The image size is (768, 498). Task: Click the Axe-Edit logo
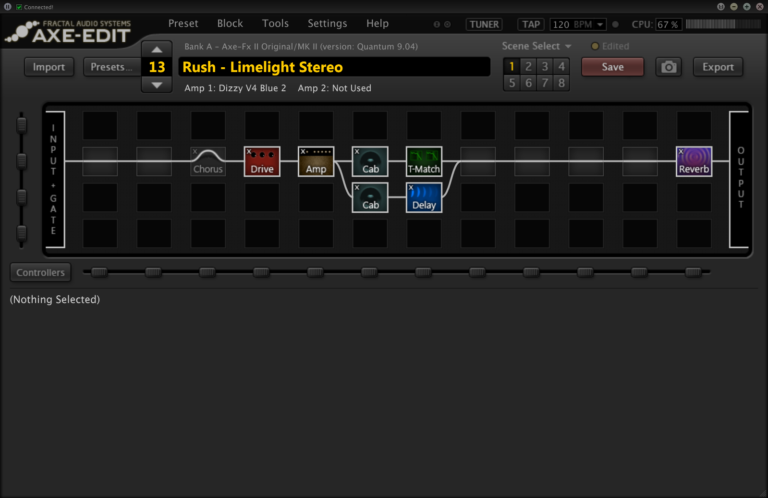tap(69, 32)
